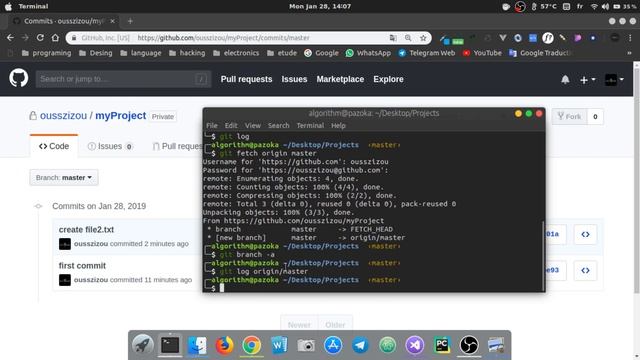640x360 pixels.
Task: Expand the Branch: master dropdown
Action: click(x=64, y=178)
